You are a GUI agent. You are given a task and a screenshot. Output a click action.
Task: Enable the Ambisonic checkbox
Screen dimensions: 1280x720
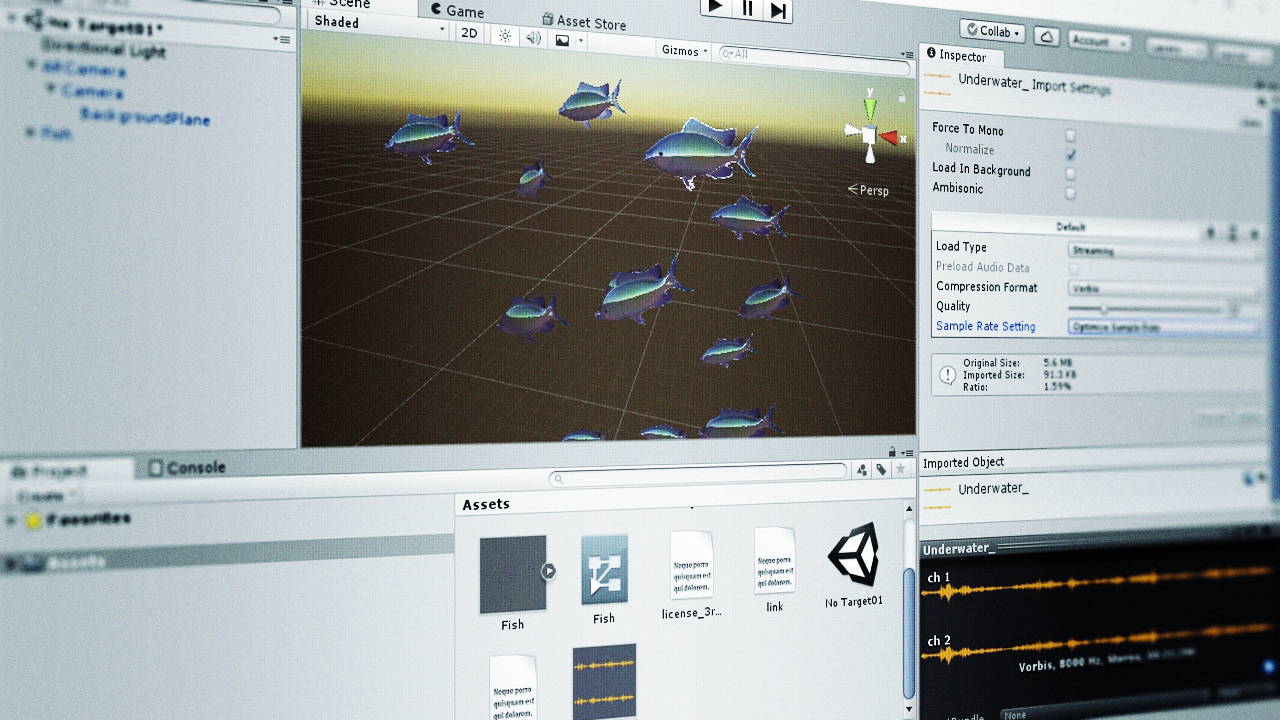tap(1071, 193)
